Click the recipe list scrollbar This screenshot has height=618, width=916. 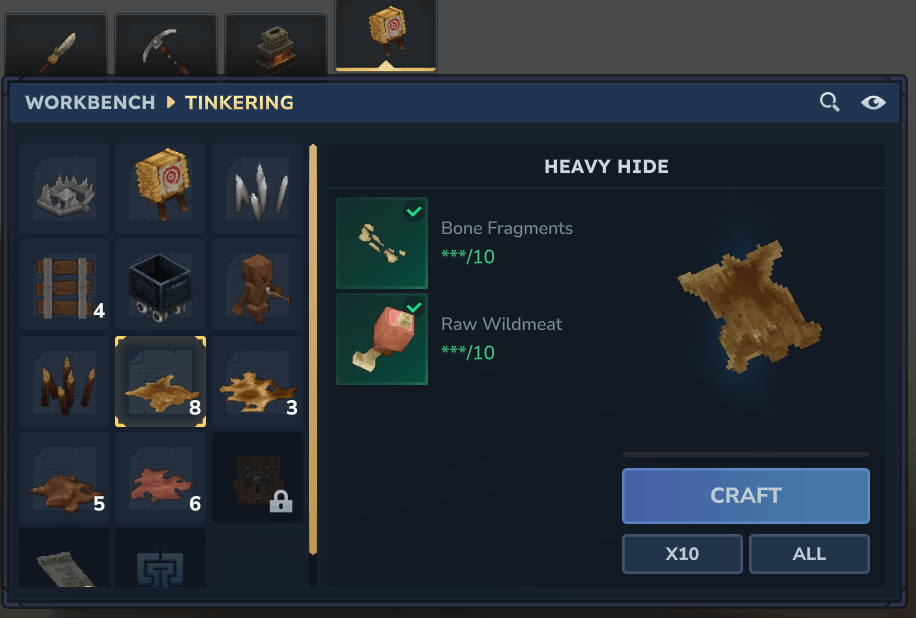pyautogui.click(x=313, y=349)
